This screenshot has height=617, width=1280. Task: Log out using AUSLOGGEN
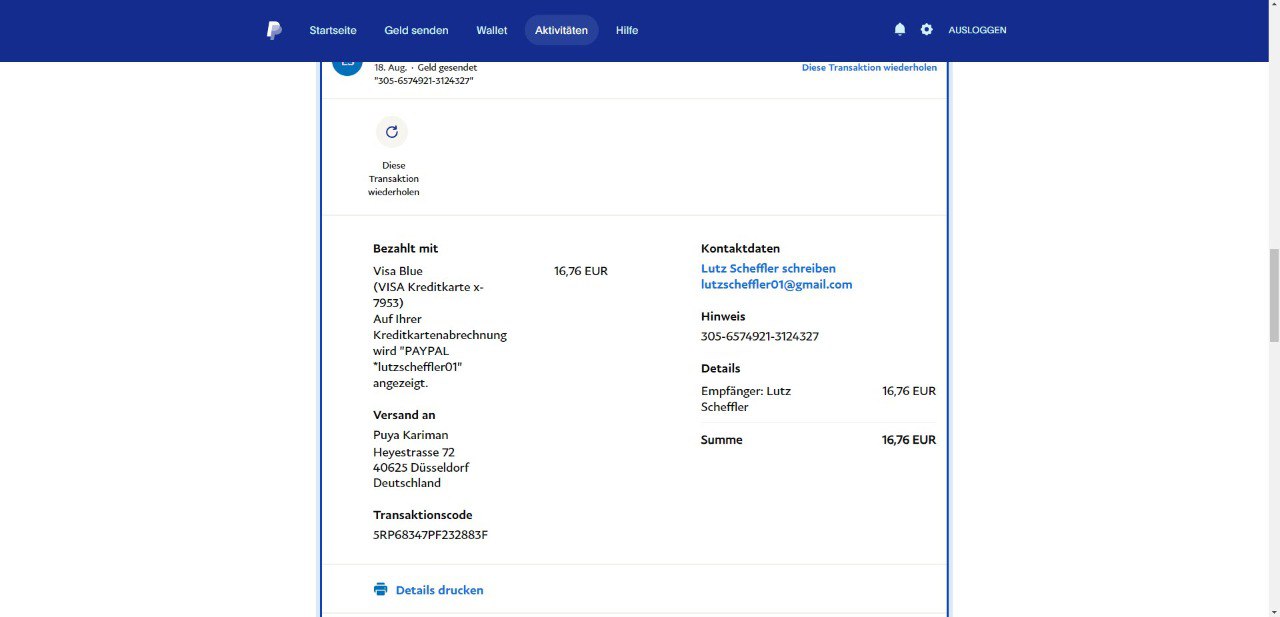(x=977, y=30)
